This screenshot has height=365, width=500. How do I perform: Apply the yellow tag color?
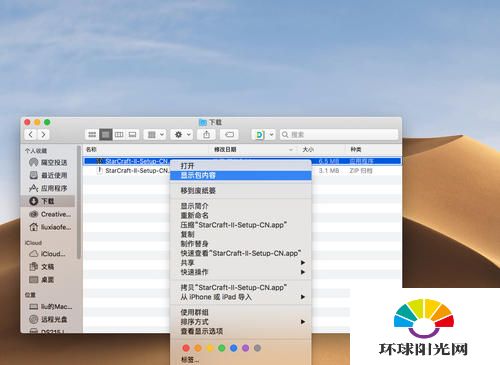210,348
